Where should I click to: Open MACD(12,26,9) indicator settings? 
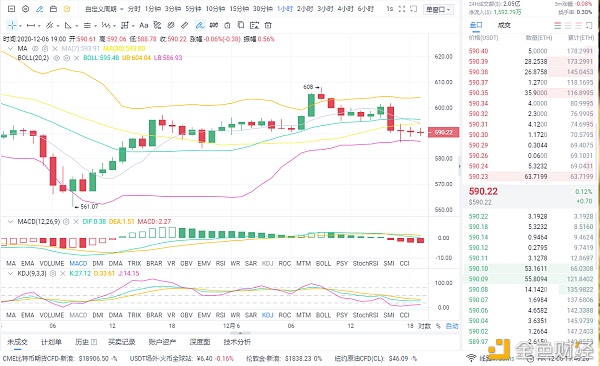(66, 222)
